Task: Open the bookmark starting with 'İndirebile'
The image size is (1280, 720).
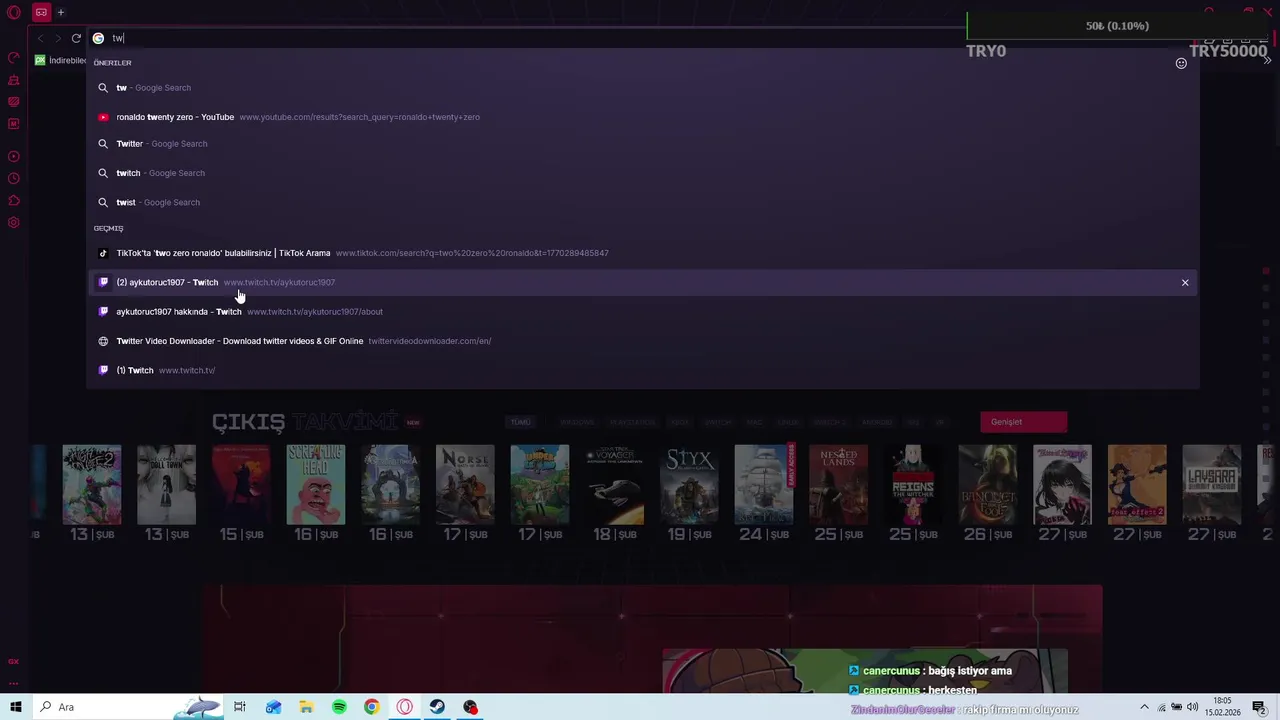Action: click(60, 60)
